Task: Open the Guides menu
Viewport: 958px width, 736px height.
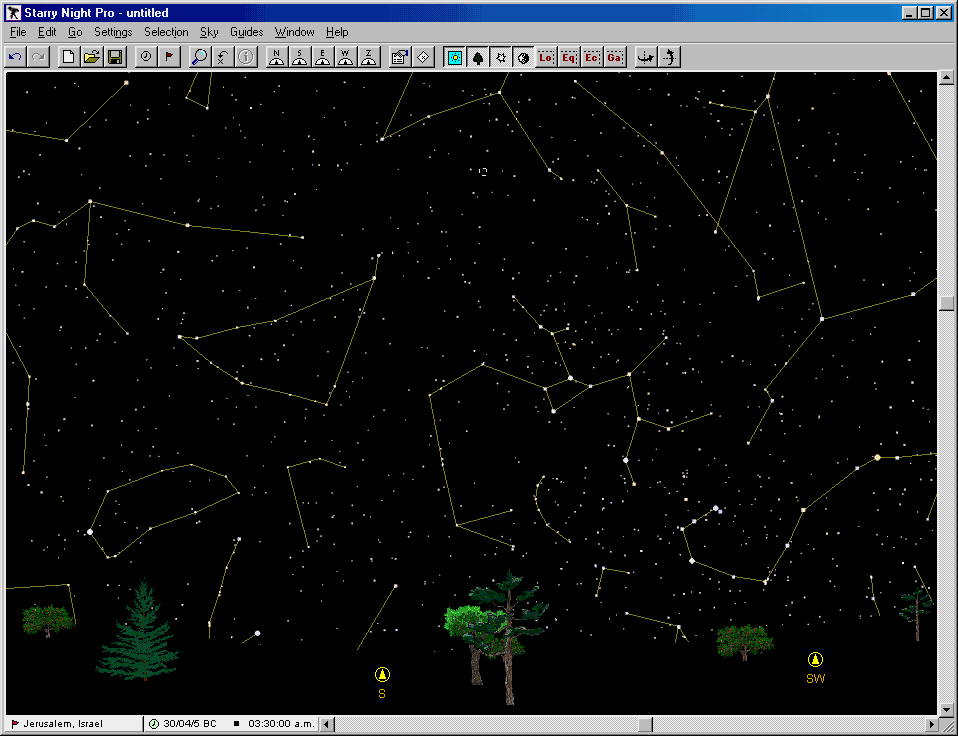Action: point(246,32)
